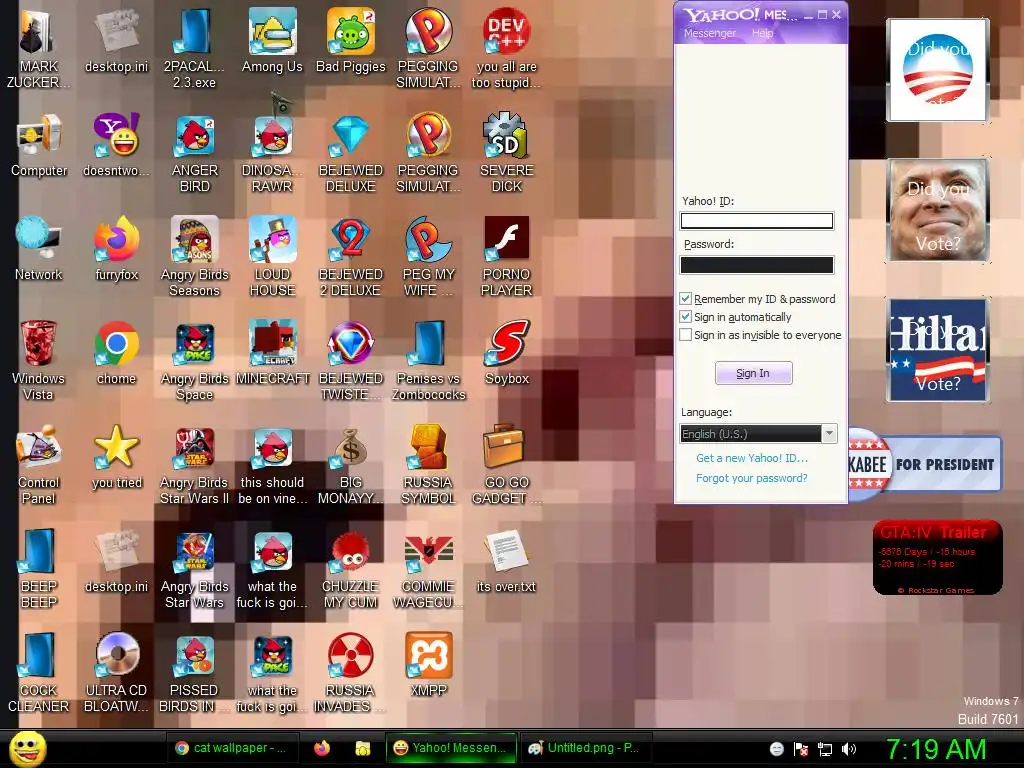Select the 'you tried' star icon
This screenshot has height=768, width=1024.
click(x=117, y=457)
